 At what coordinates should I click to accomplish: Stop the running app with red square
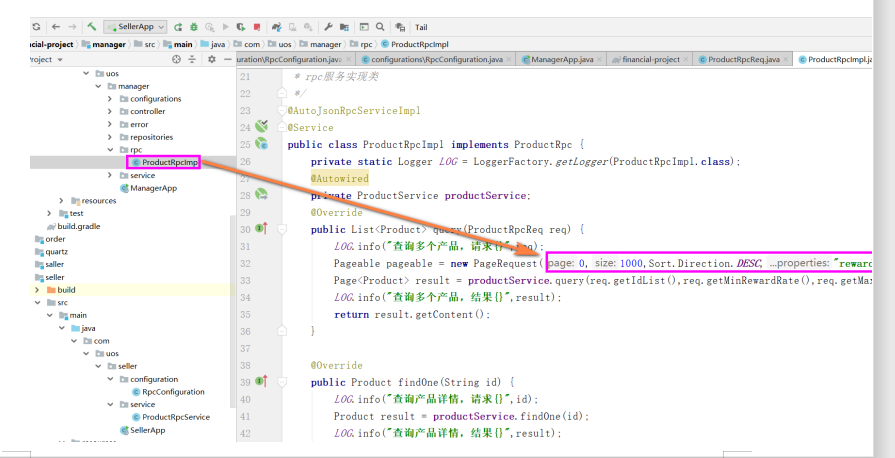pyautogui.click(x=257, y=27)
